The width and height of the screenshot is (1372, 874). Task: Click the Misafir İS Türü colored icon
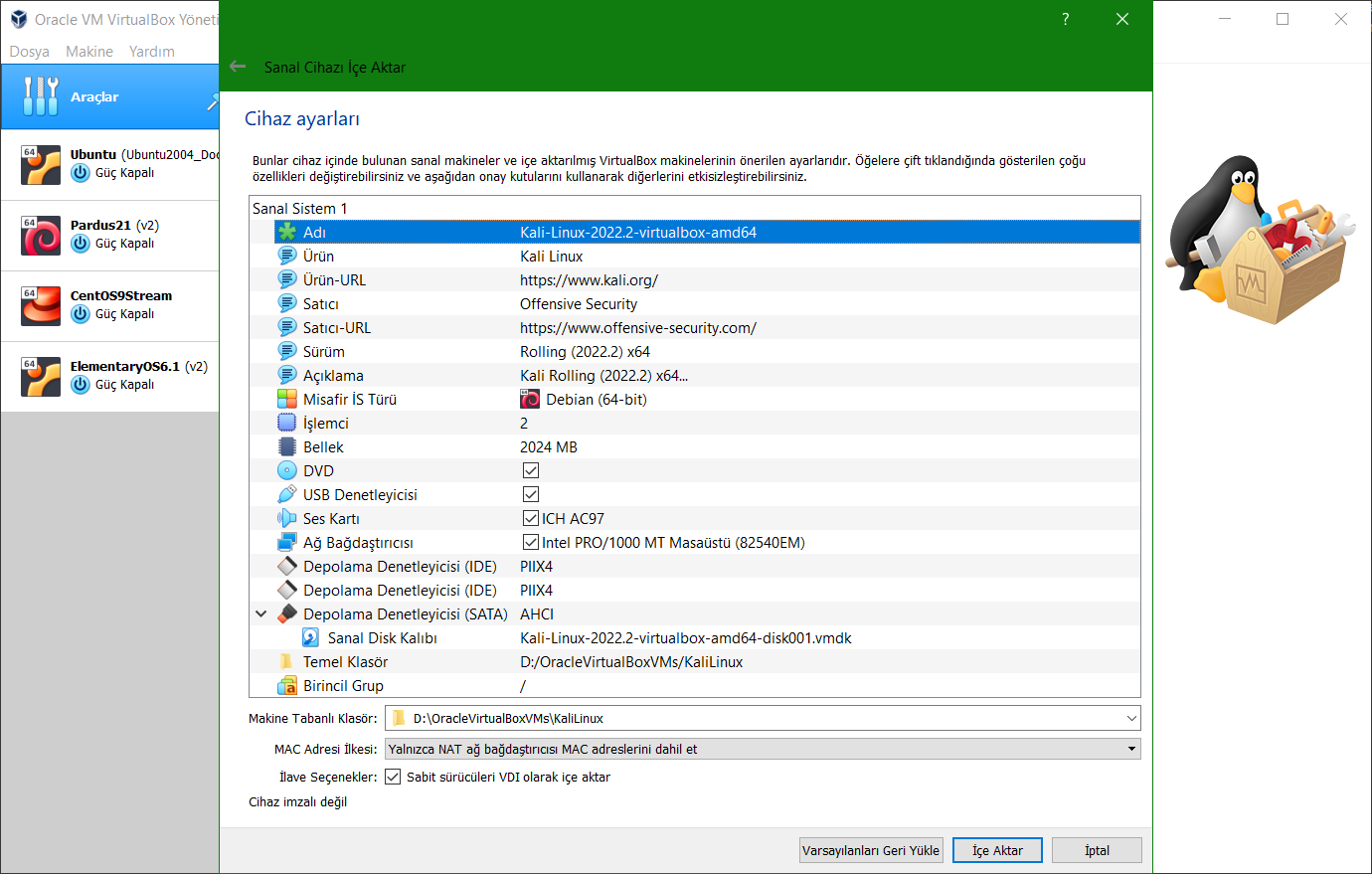point(287,399)
